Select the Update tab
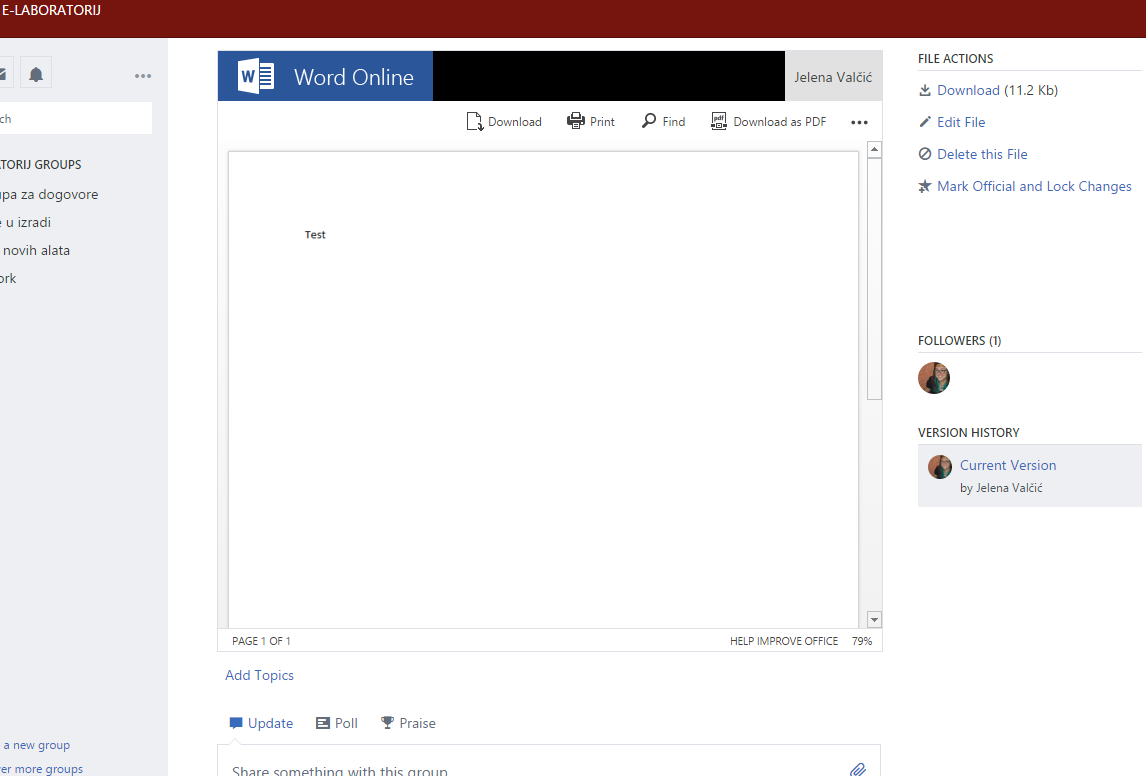 pos(261,723)
